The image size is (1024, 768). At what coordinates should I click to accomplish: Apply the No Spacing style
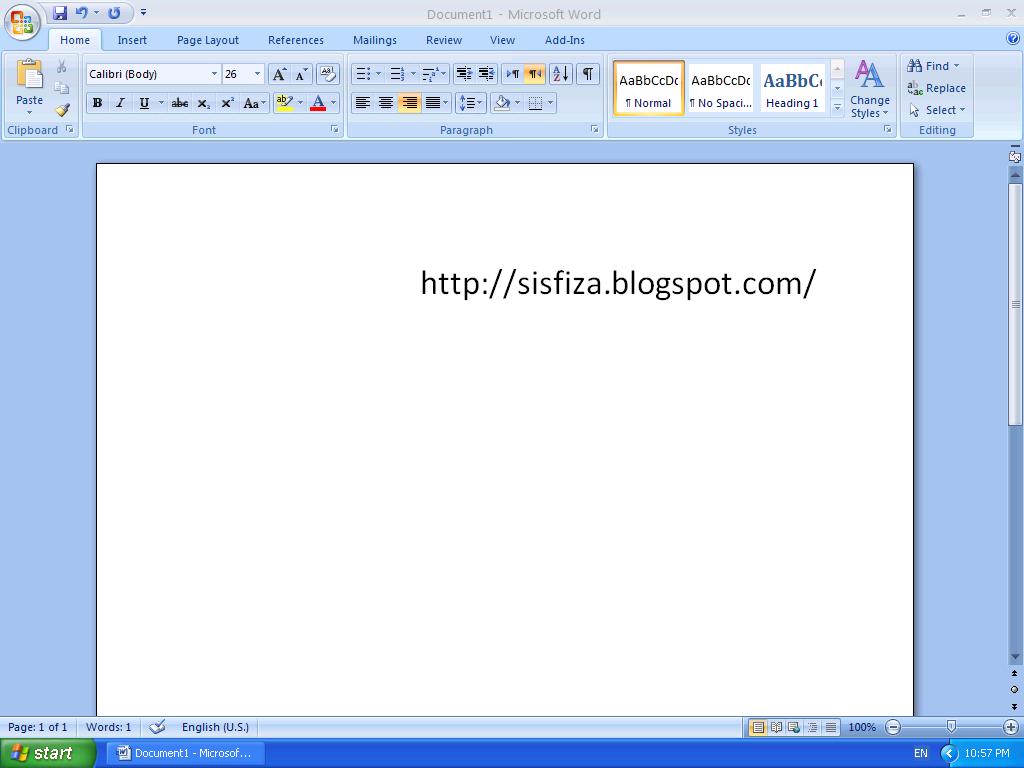721,88
